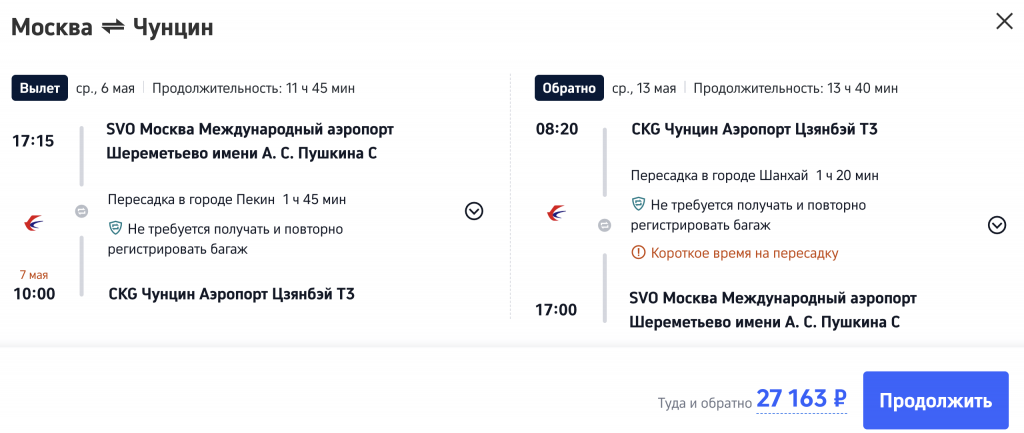Viewport: 1024px width, 433px height.
Task: Click the Москва ⇌ Чунцин title
Action: 112,27
